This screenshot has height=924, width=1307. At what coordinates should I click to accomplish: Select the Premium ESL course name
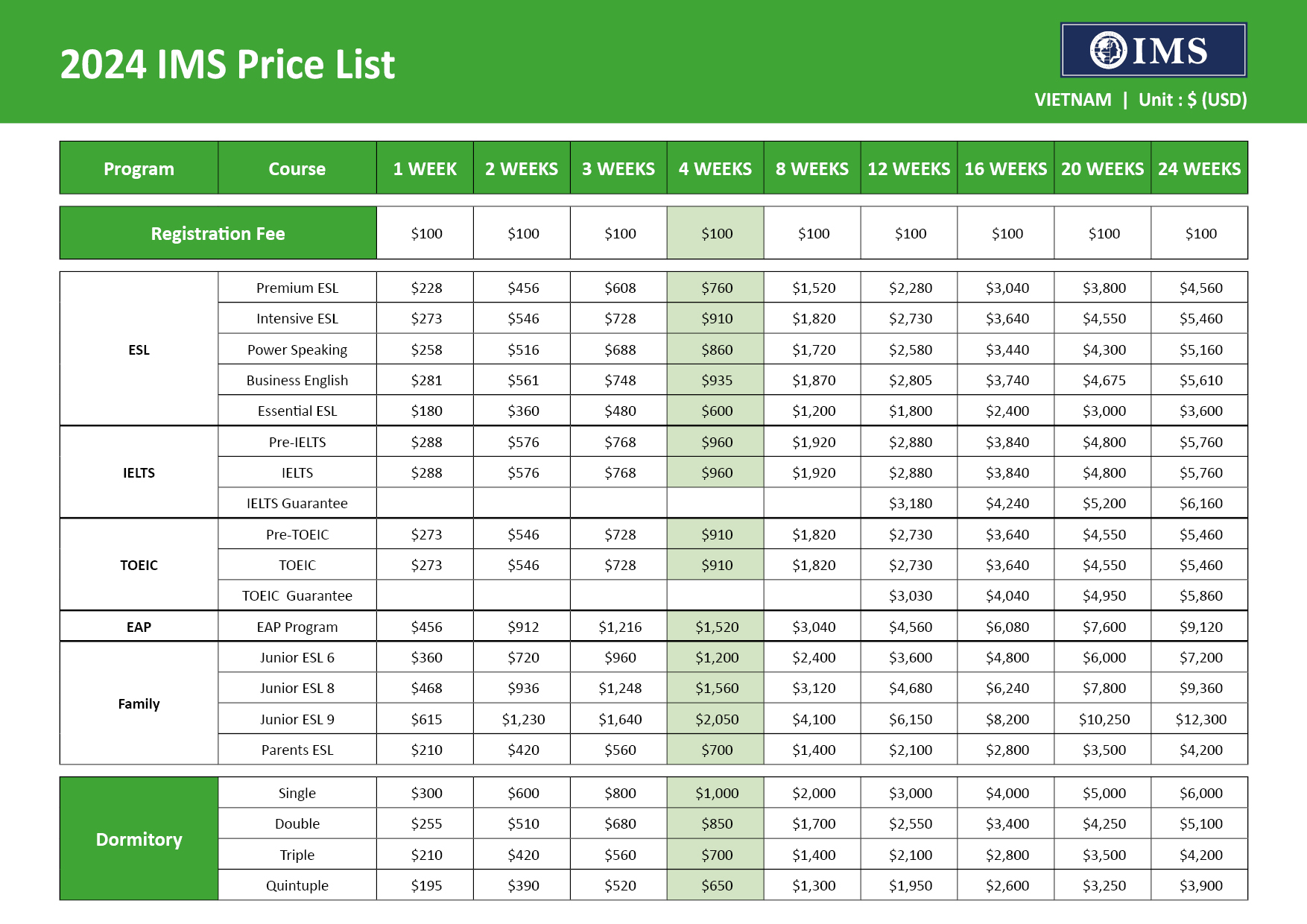pos(297,288)
